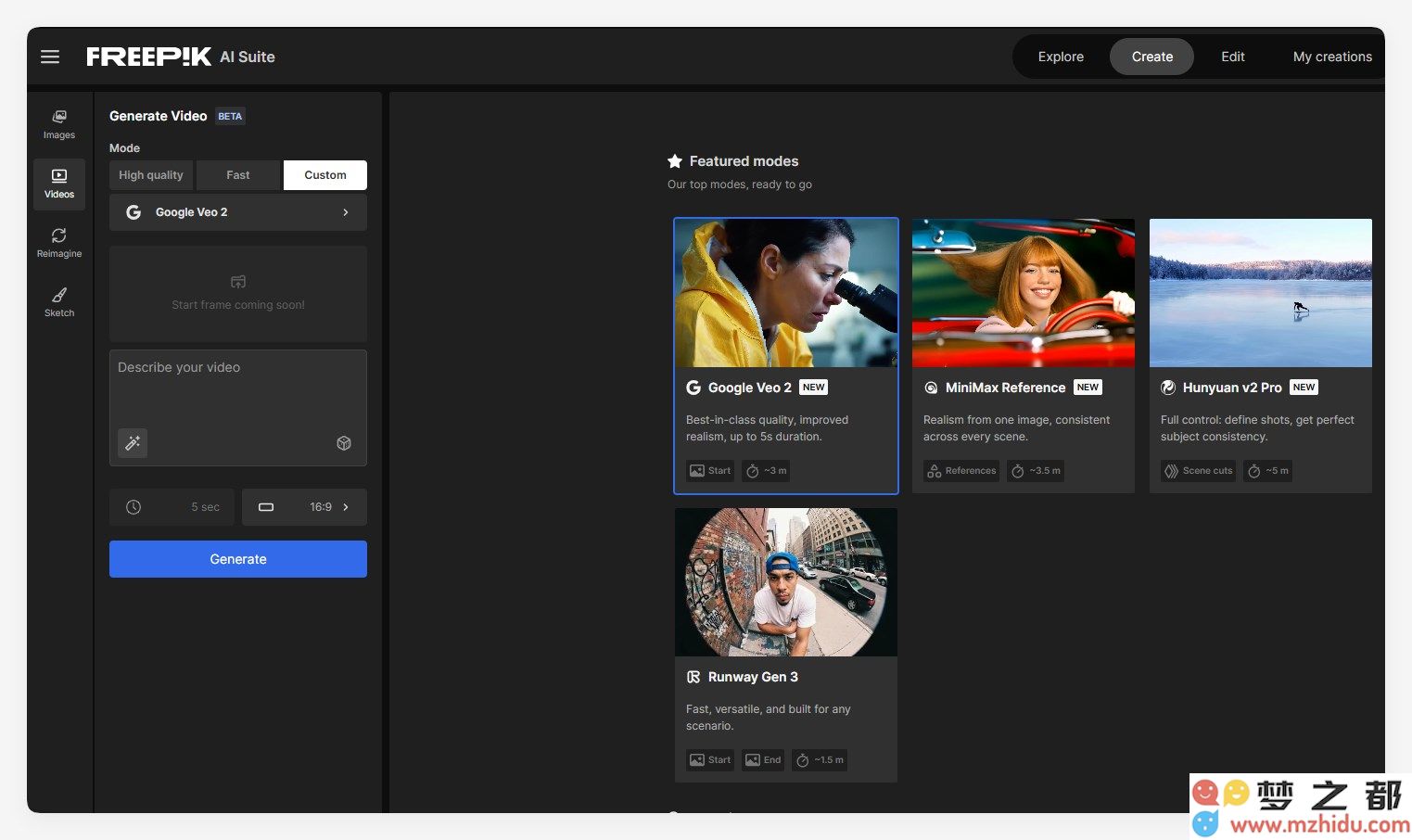
Task: Switch to the Explore tab
Action: pyautogui.click(x=1061, y=57)
